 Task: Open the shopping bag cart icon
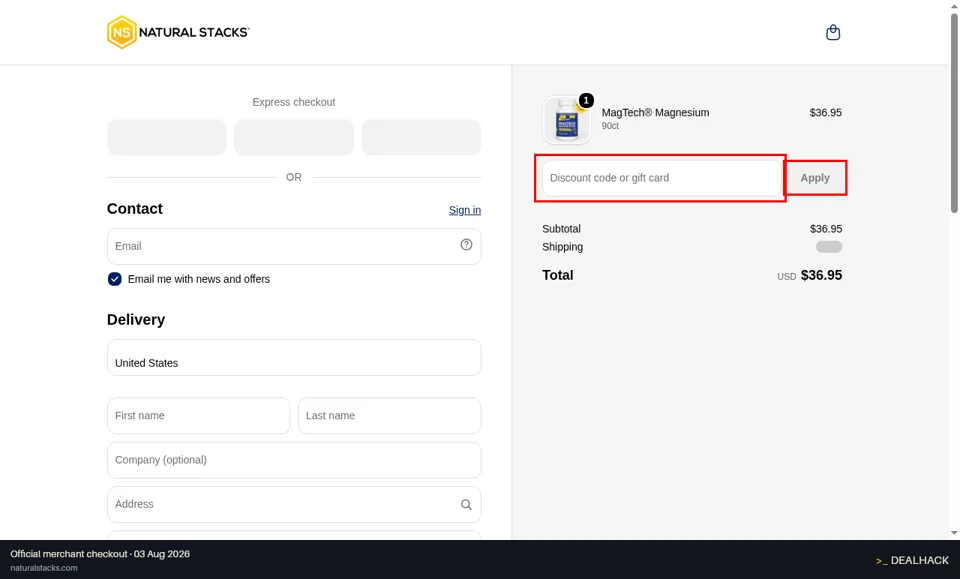click(833, 32)
